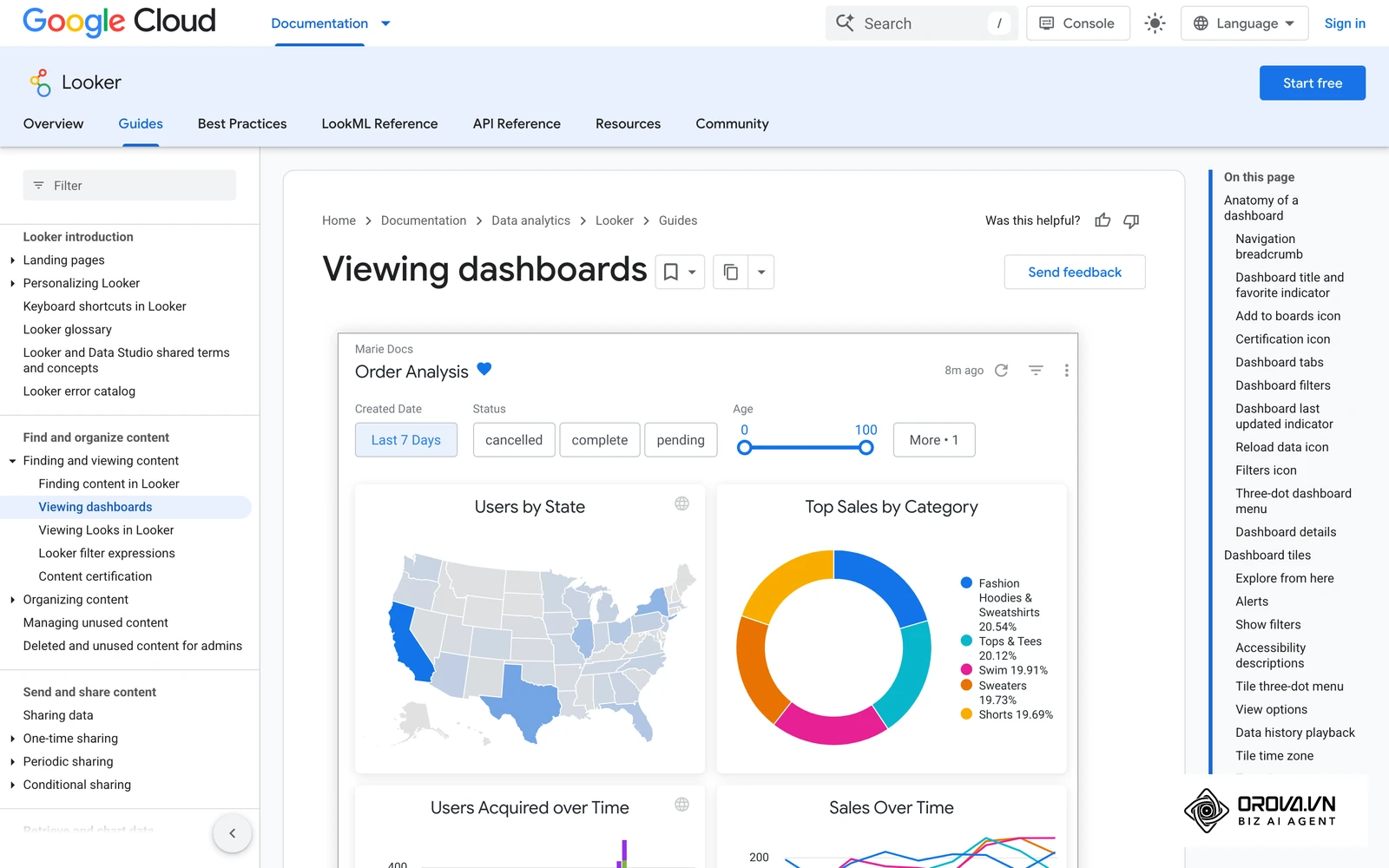
Task: Expand Landing pages tree item
Action: tap(12, 260)
